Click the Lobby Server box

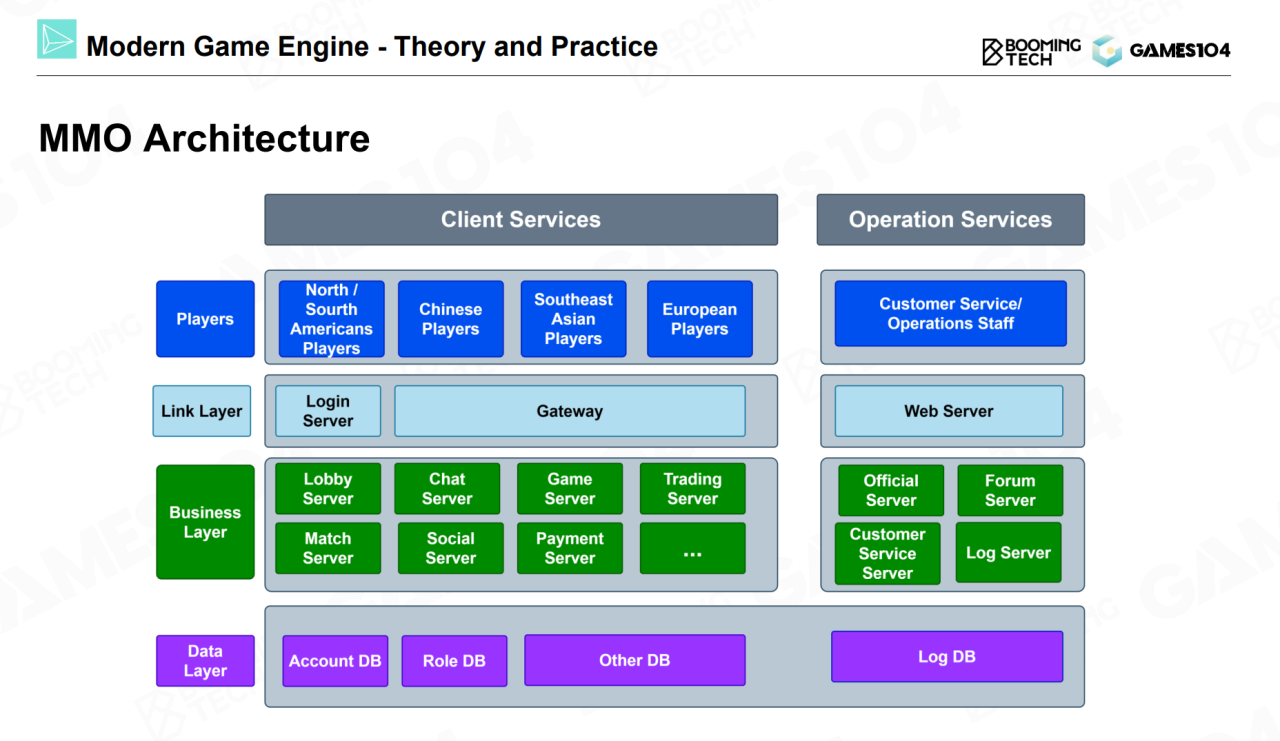coord(328,489)
